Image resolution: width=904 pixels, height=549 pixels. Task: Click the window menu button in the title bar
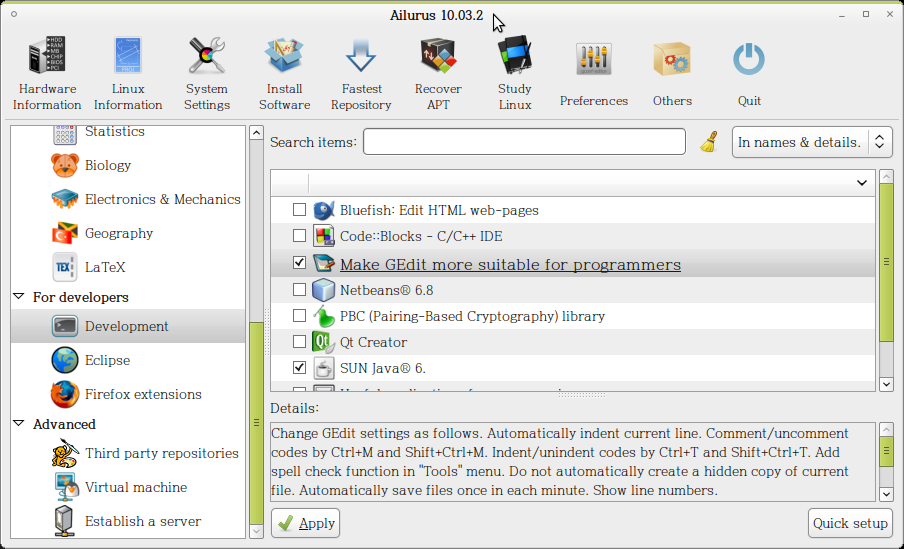tap(14, 14)
